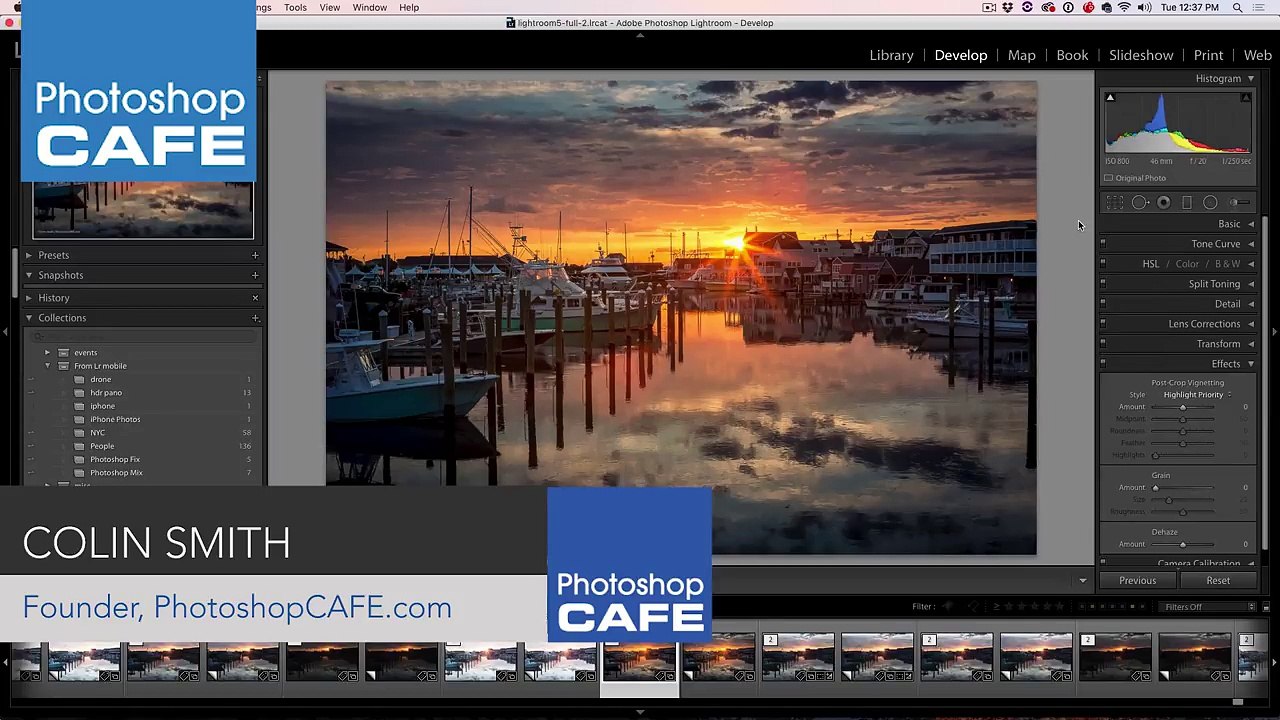Enable the Original Photo checkbox

(1108, 178)
